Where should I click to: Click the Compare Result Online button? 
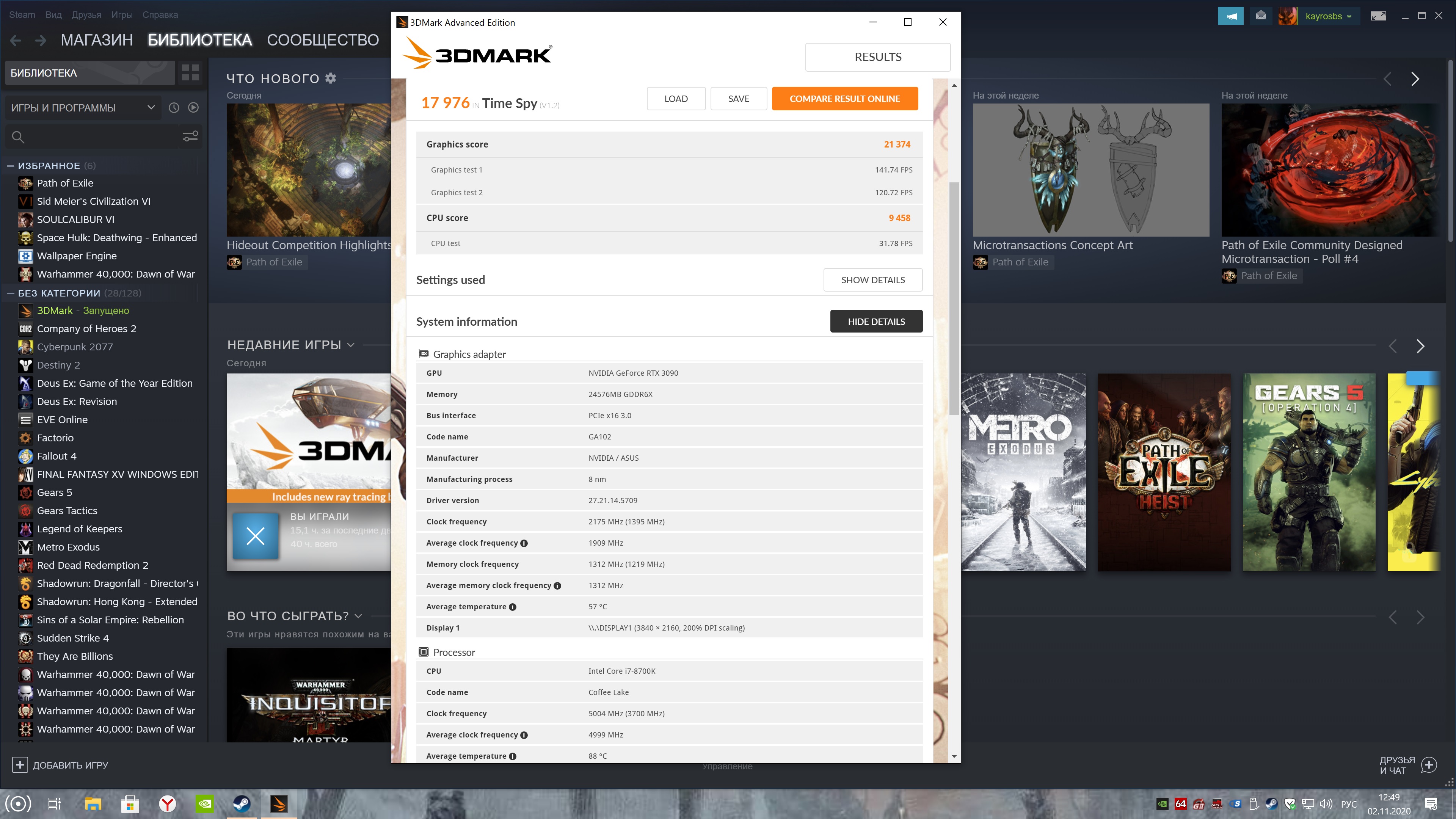[x=844, y=98]
